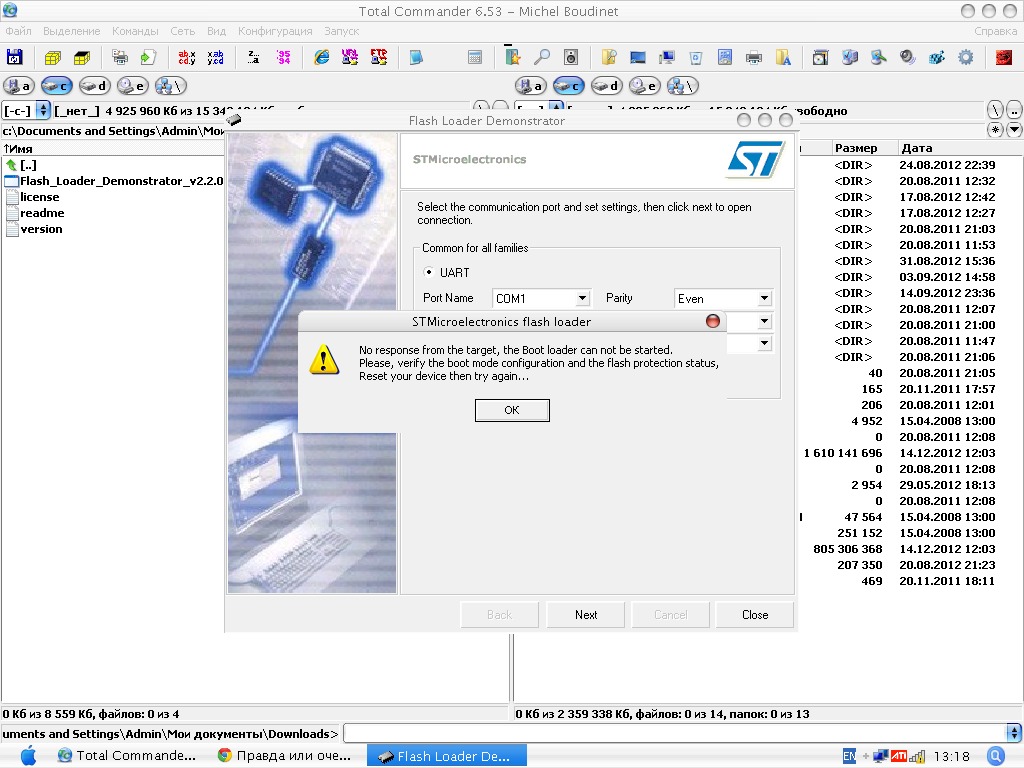The height and width of the screenshot is (768, 1024).
Task: Switch right panel to drive d
Action: click(x=607, y=86)
